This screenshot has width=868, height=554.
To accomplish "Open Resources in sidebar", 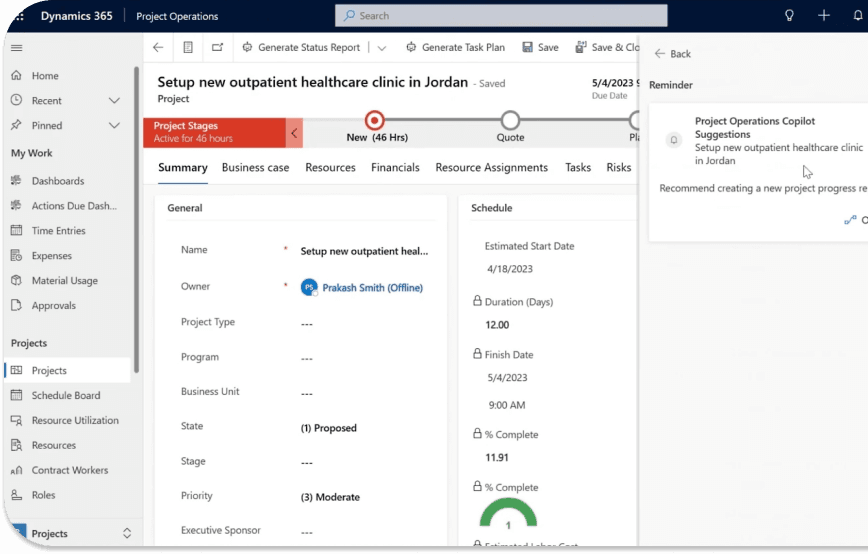I will tap(54, 445).
